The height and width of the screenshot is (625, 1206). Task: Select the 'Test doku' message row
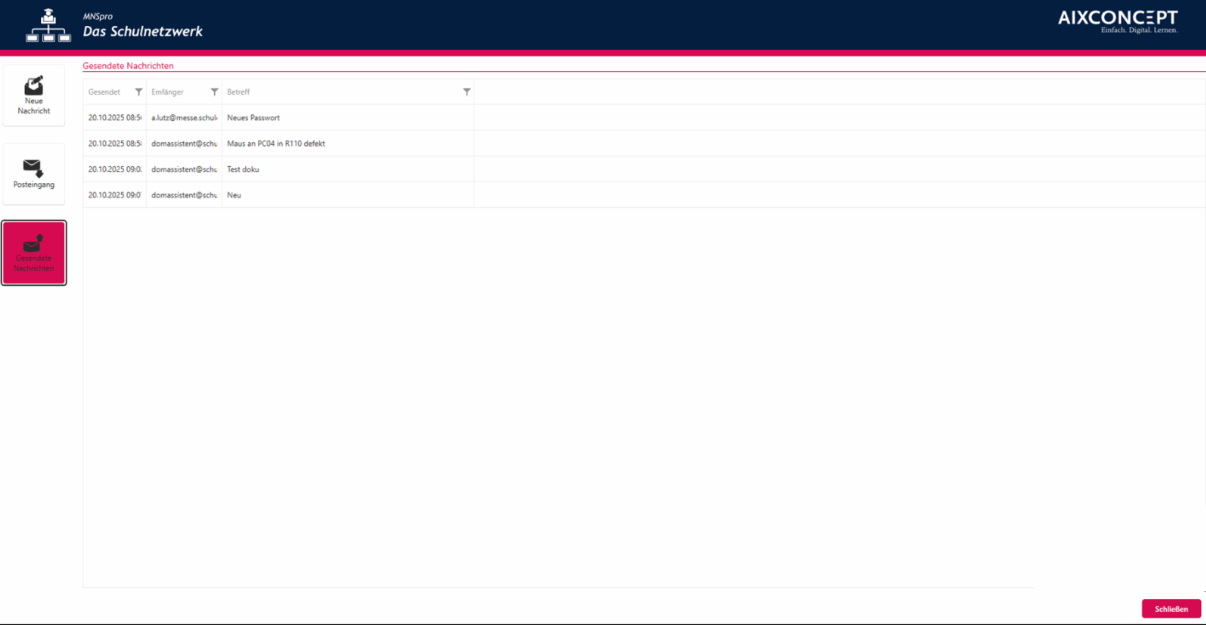tap(243, 170)
